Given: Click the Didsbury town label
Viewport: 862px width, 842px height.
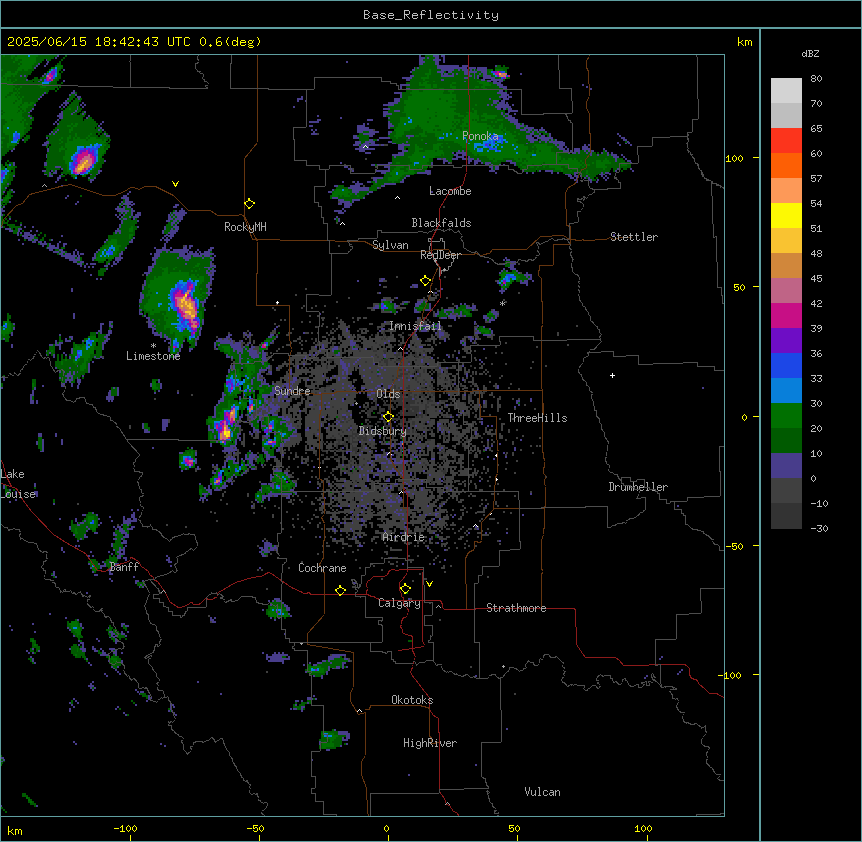Looking at the screenshot, I should [383, 431].
